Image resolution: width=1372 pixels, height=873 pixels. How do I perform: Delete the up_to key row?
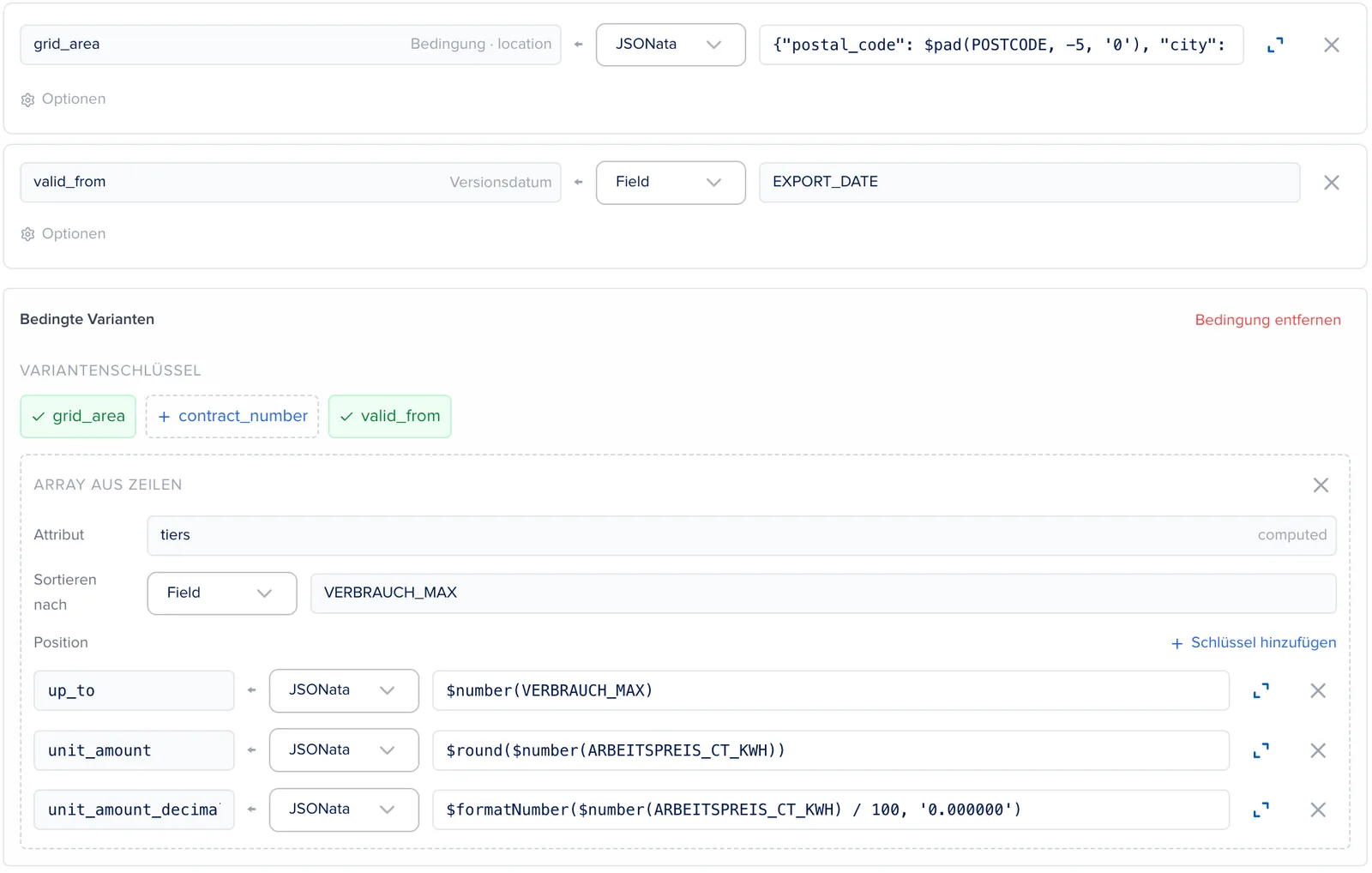1318,690
